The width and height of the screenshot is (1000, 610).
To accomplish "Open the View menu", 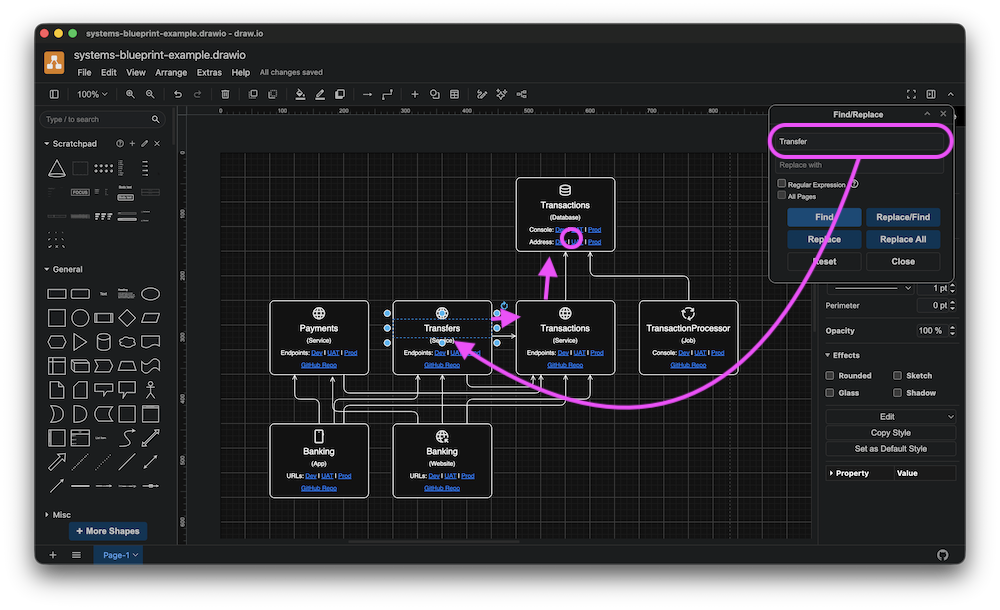I will click(x=135, y=73).
